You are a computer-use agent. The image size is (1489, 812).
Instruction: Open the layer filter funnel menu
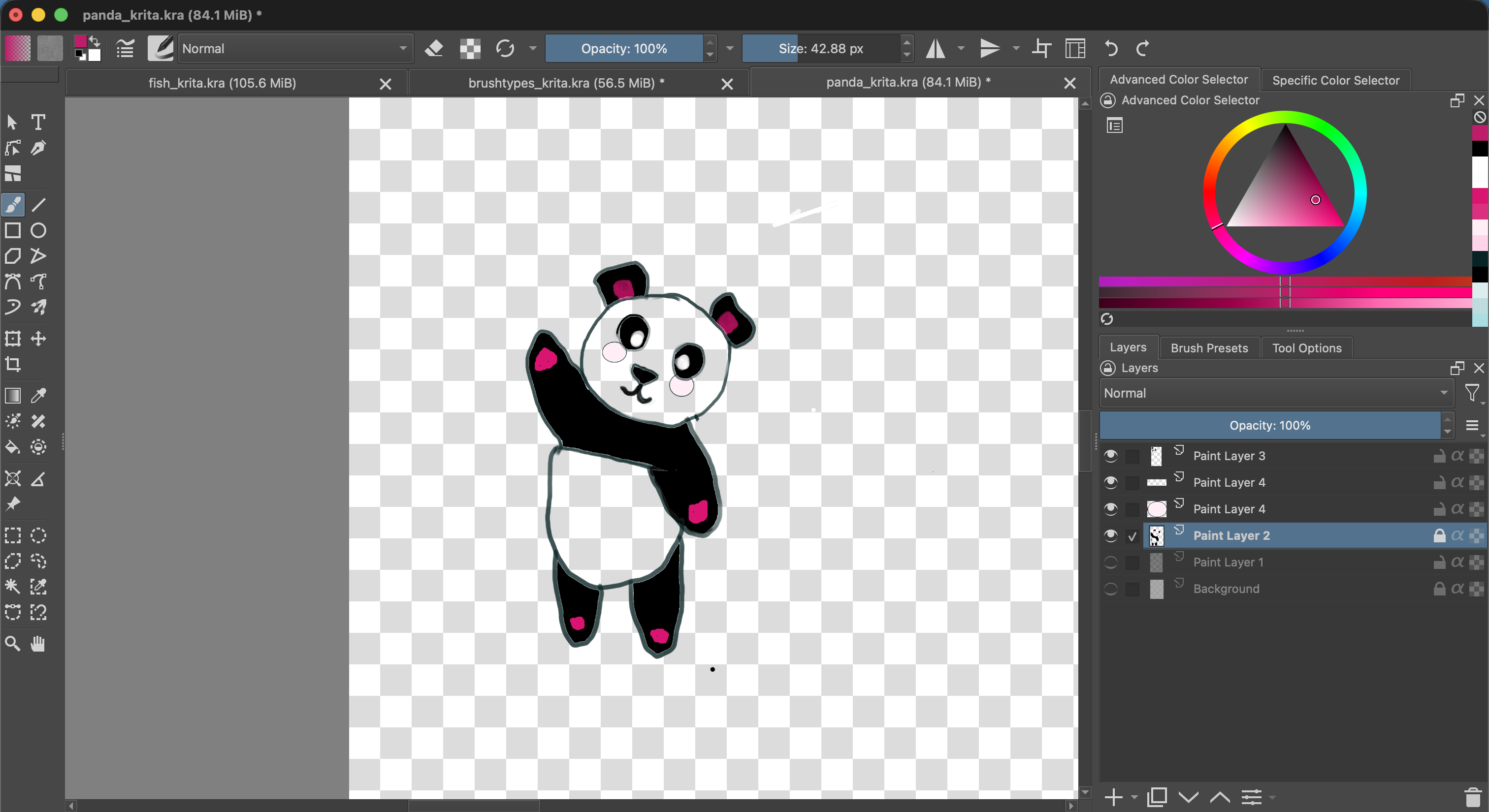pos(1472,393)
